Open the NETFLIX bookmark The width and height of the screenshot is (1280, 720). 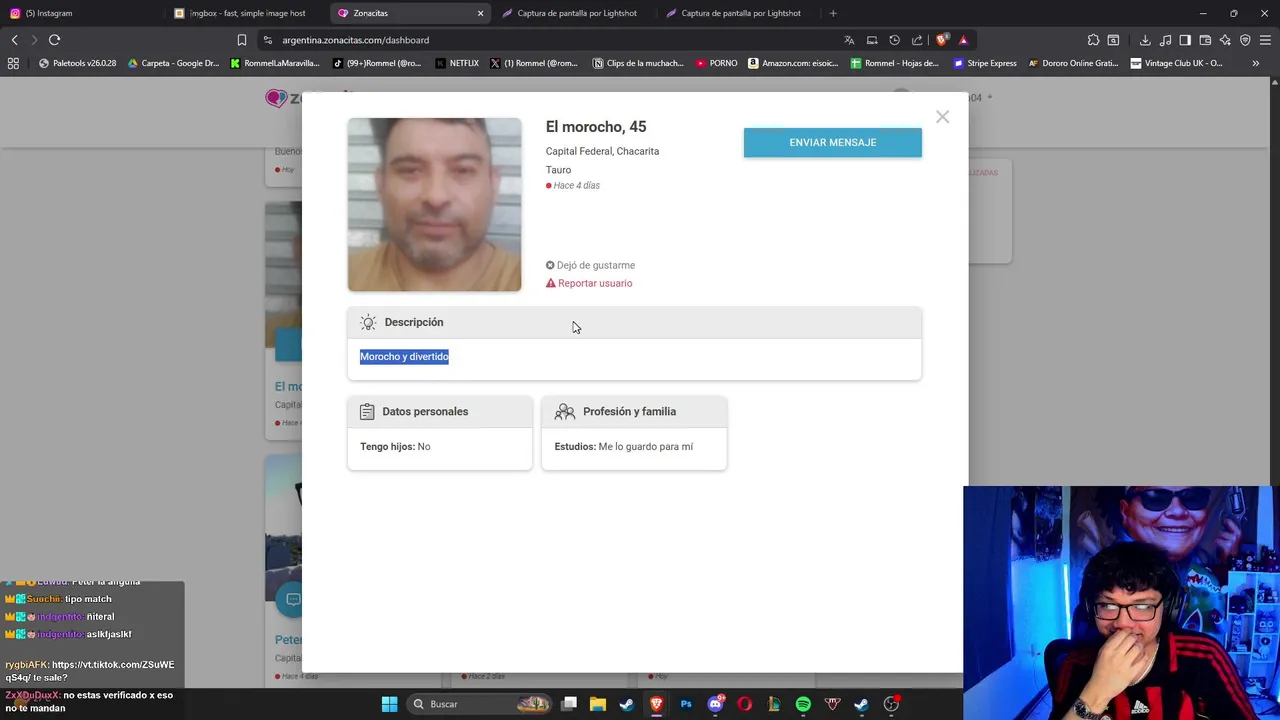pos(457,63)
